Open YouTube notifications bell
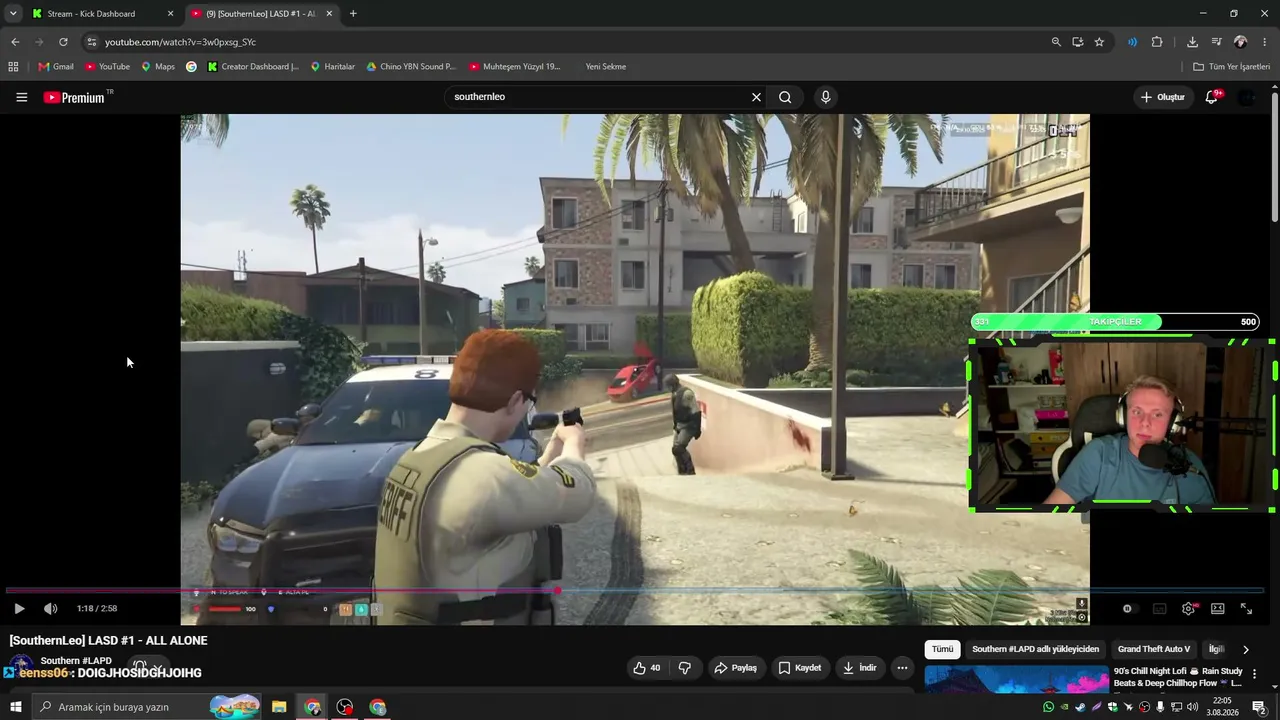 point(1212,97)
